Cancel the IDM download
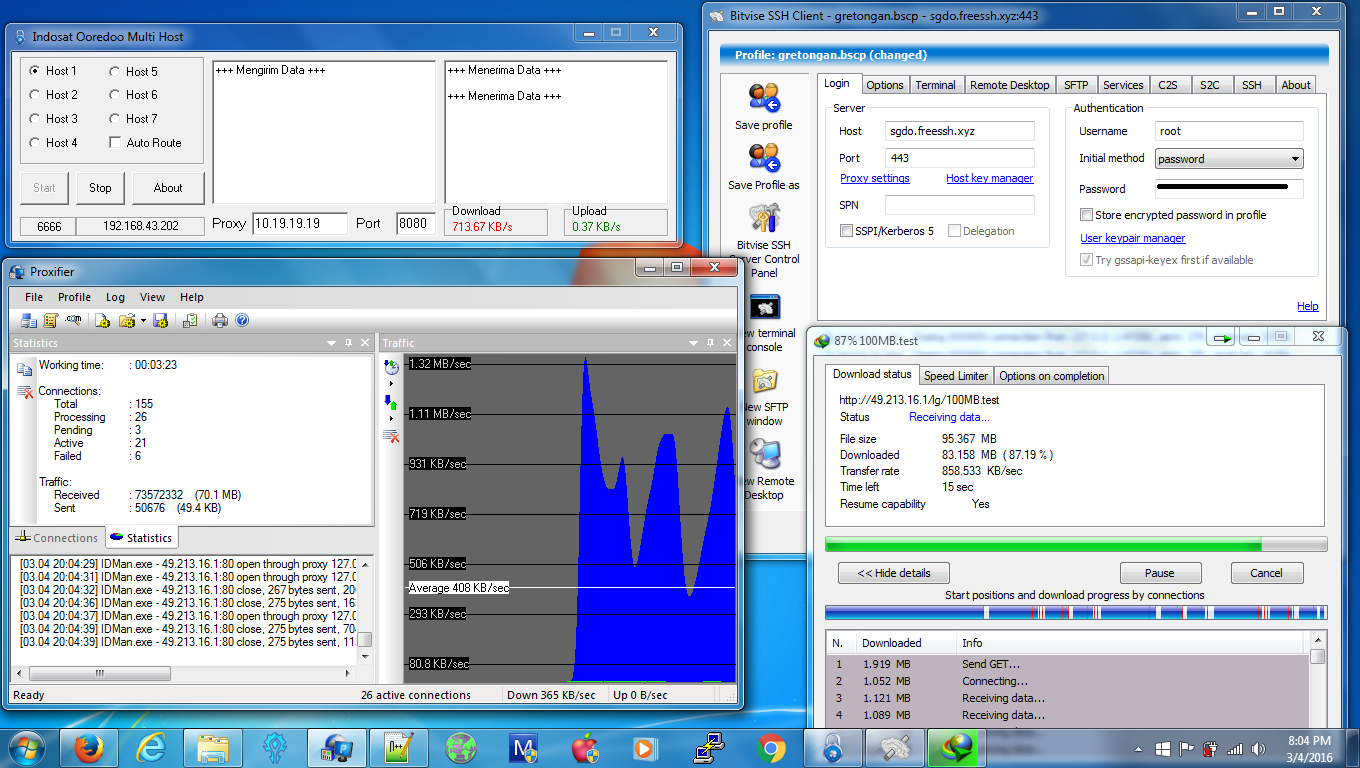The height and width of the screenshot is (768, 1360). pyautogui.click(x=1266, y=573)
